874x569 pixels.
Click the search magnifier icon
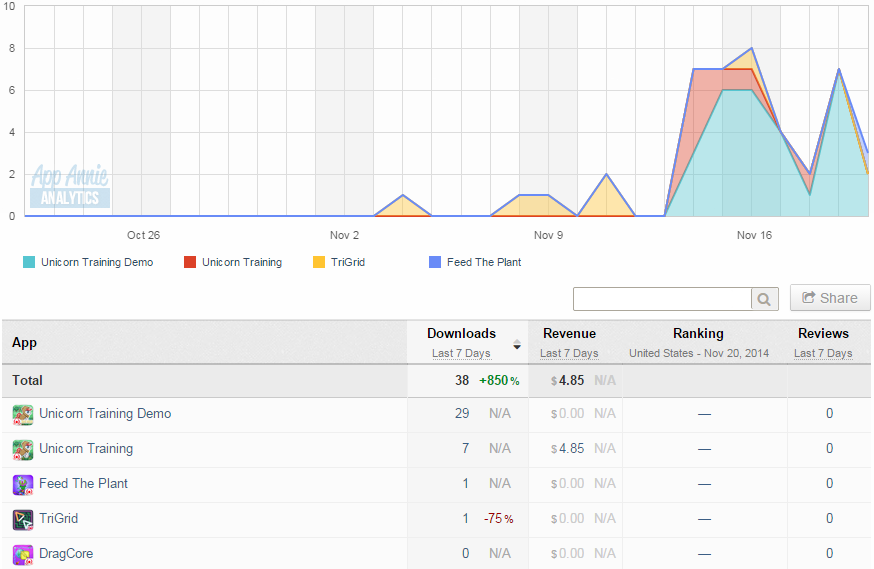pyautogui.click(x=764, y=299)
